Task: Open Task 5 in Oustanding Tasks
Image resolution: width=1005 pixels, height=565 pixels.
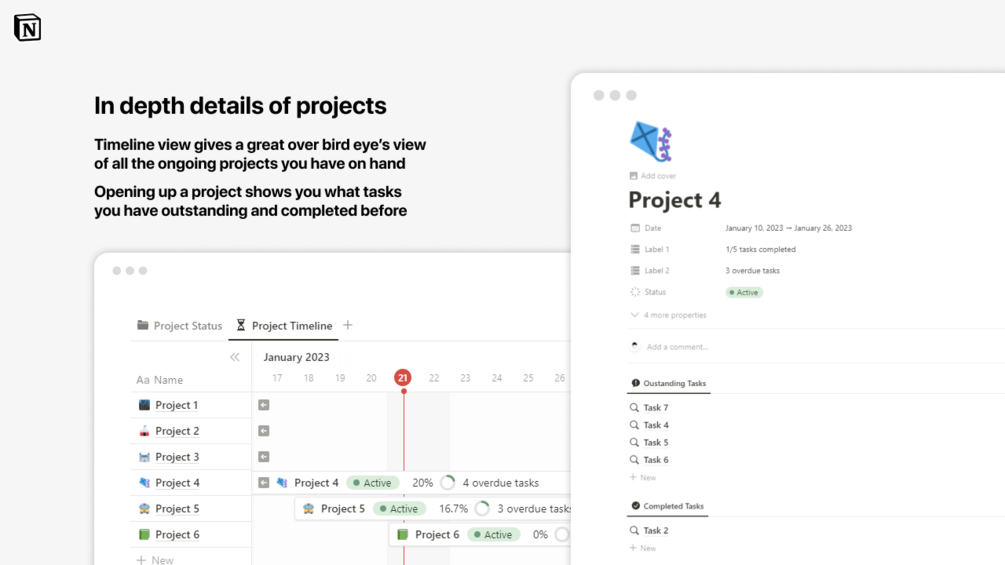Action: 656,442
